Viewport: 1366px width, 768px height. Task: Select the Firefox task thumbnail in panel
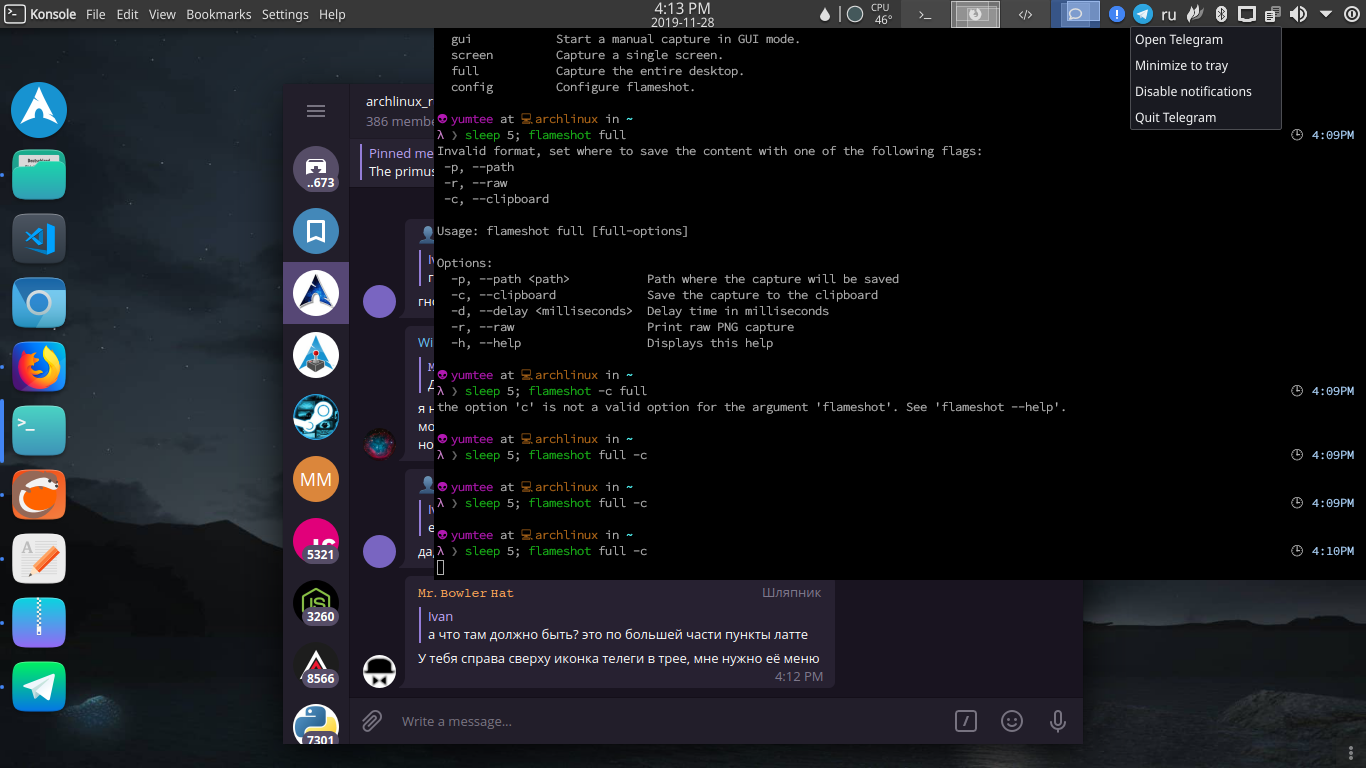975,14
